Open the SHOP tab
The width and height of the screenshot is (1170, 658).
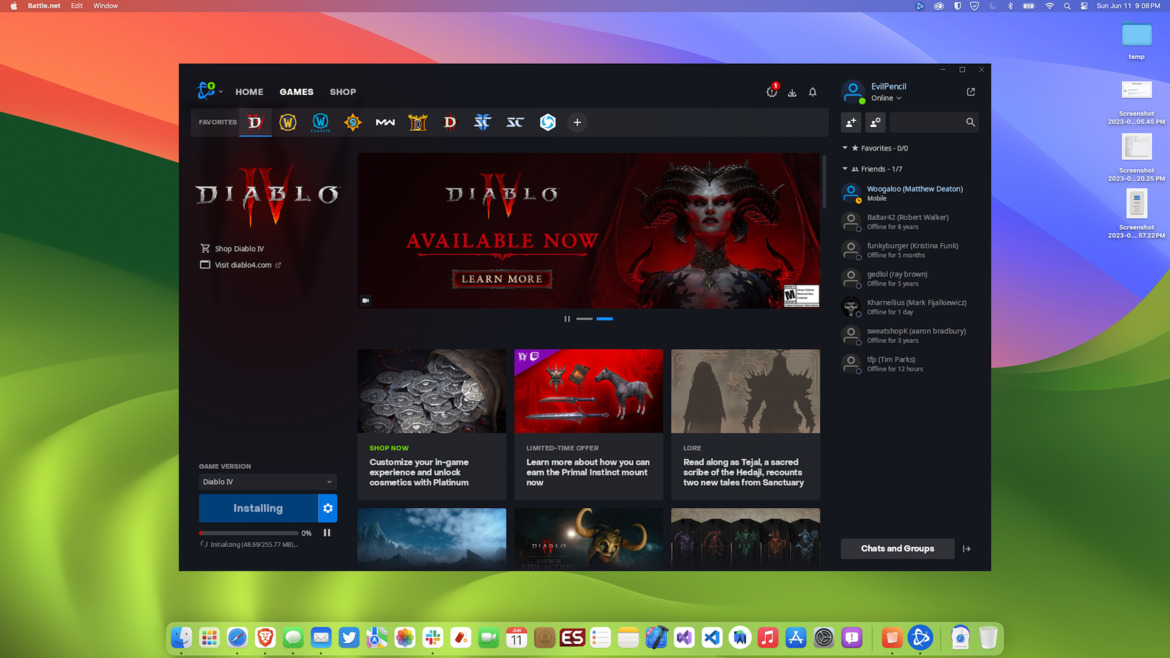[x=343, y=92]
